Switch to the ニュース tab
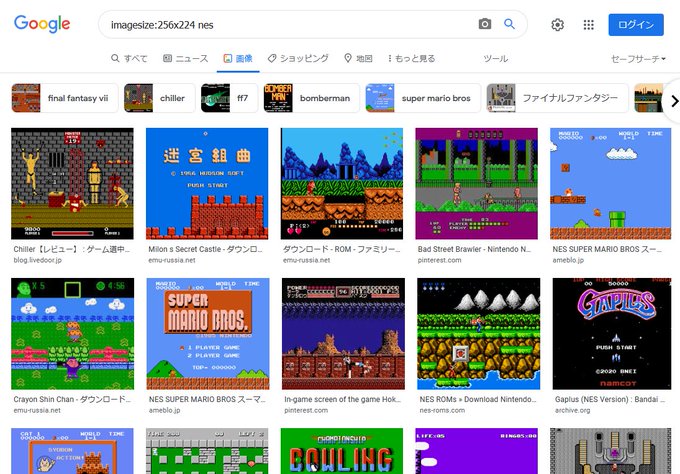Screen dimensions: 680x474 coord(186,58)
